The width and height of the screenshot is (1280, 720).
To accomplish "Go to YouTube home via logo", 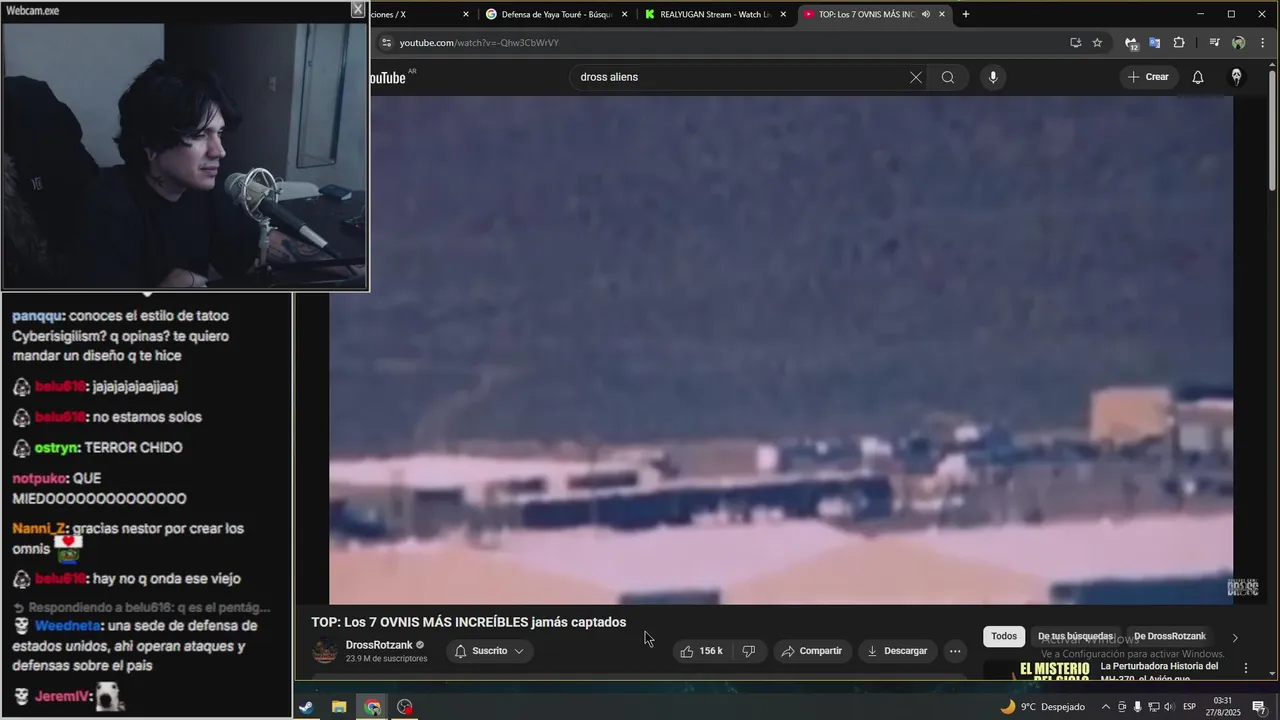I will tap(388, 78).
